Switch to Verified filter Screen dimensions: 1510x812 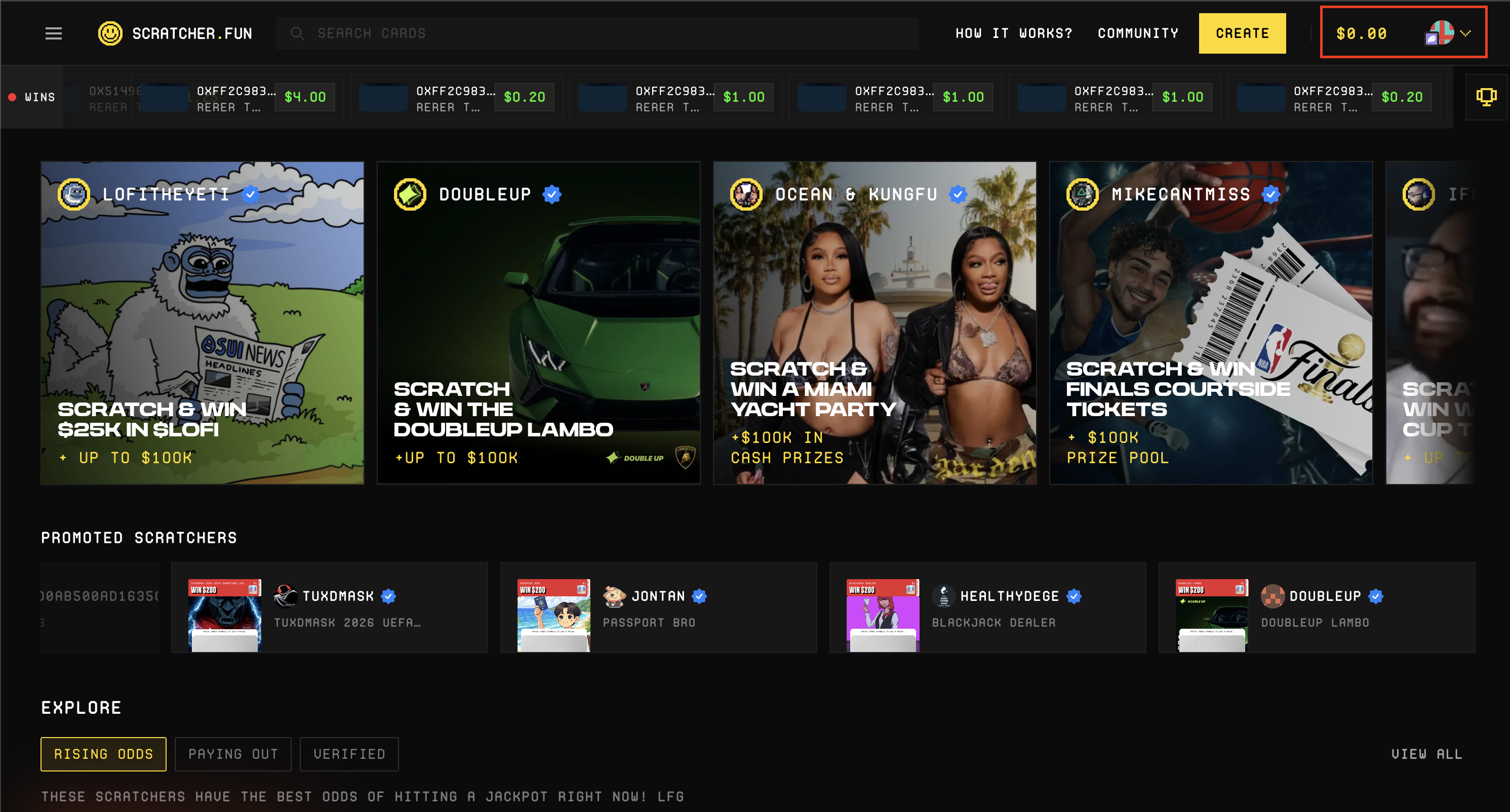pos(349,754)
